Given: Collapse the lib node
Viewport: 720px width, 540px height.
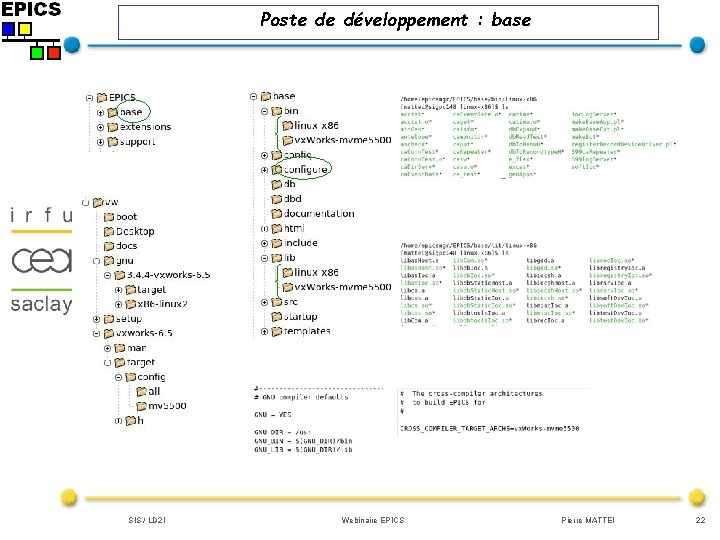Looking at the screenshot, I should tap(264, 259).
